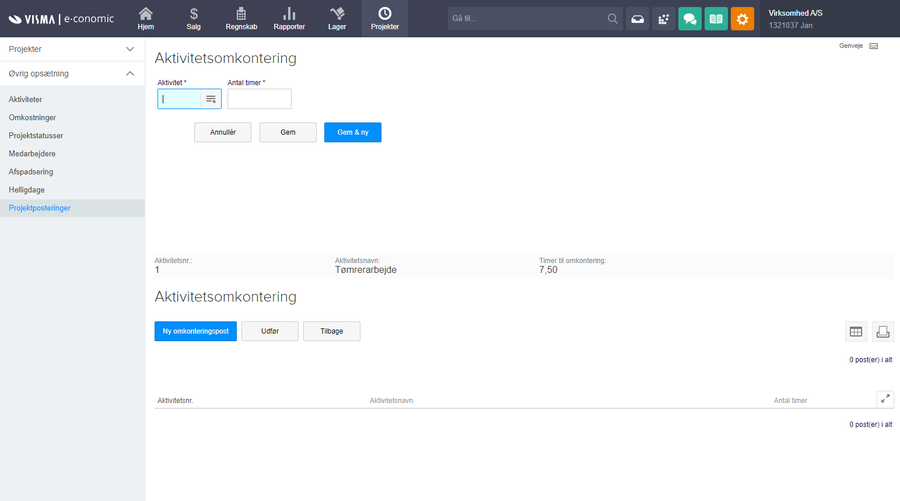Click the apps grid icon in top bar
This screenshot has width=900, height=501.
click(664, 19)
